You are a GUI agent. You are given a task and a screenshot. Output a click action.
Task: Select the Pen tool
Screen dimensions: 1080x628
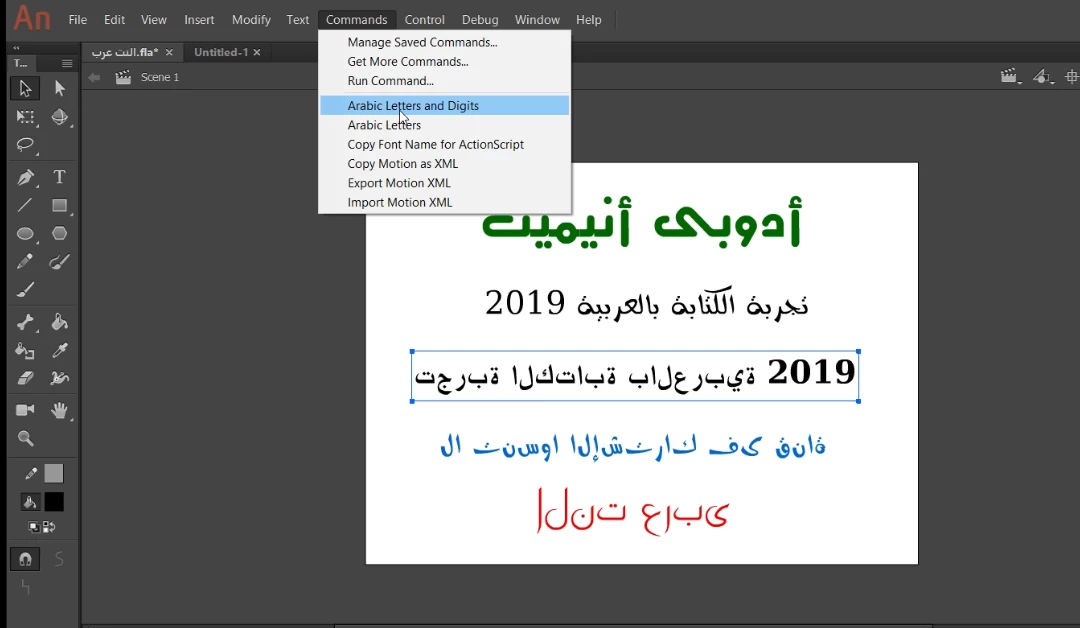[25, 177]
